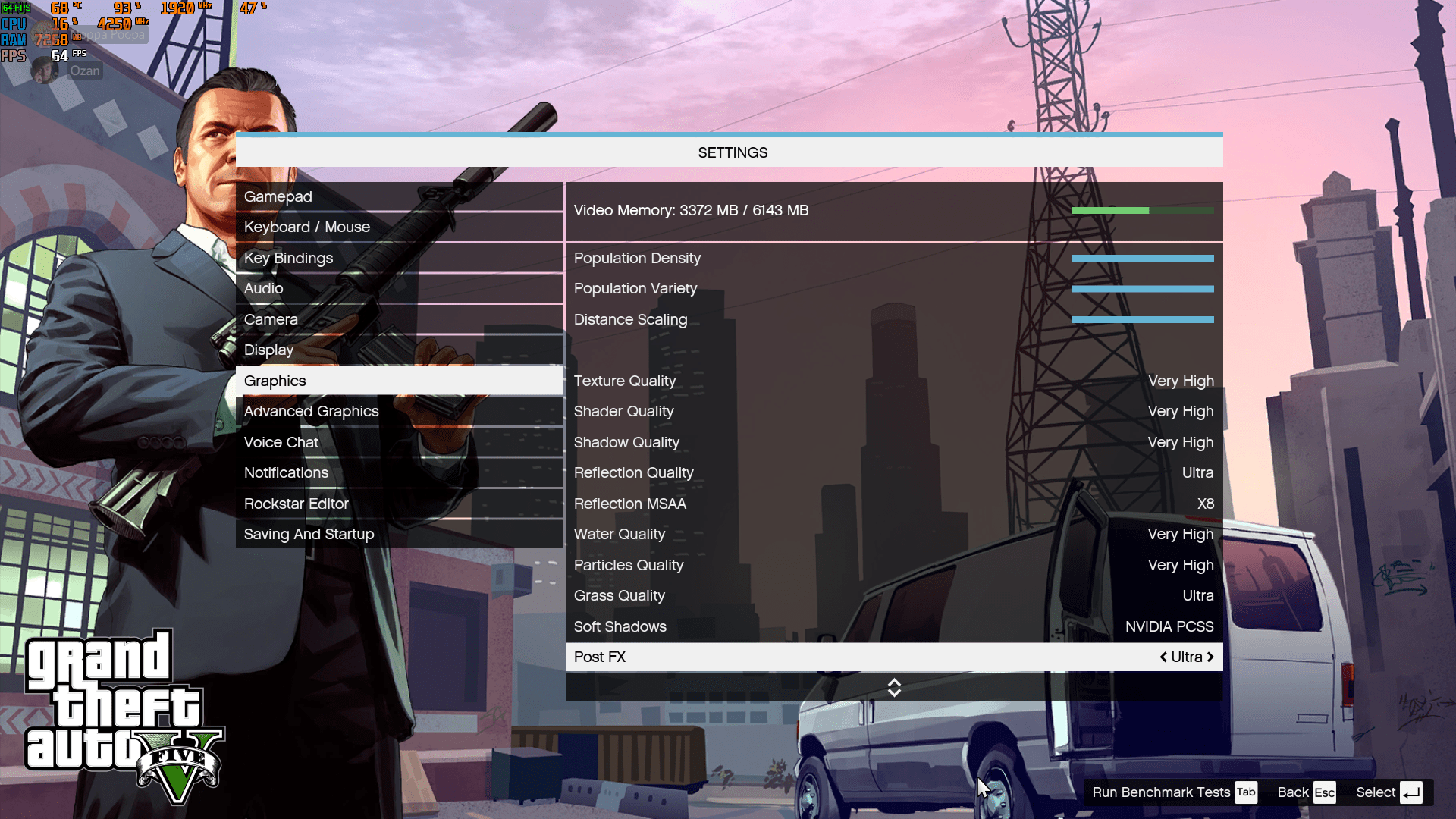Select the Grass Quality Ultra row
The width and height of the screenshot is (1456, 819).
pyautogui.click(x=893, y=595)
